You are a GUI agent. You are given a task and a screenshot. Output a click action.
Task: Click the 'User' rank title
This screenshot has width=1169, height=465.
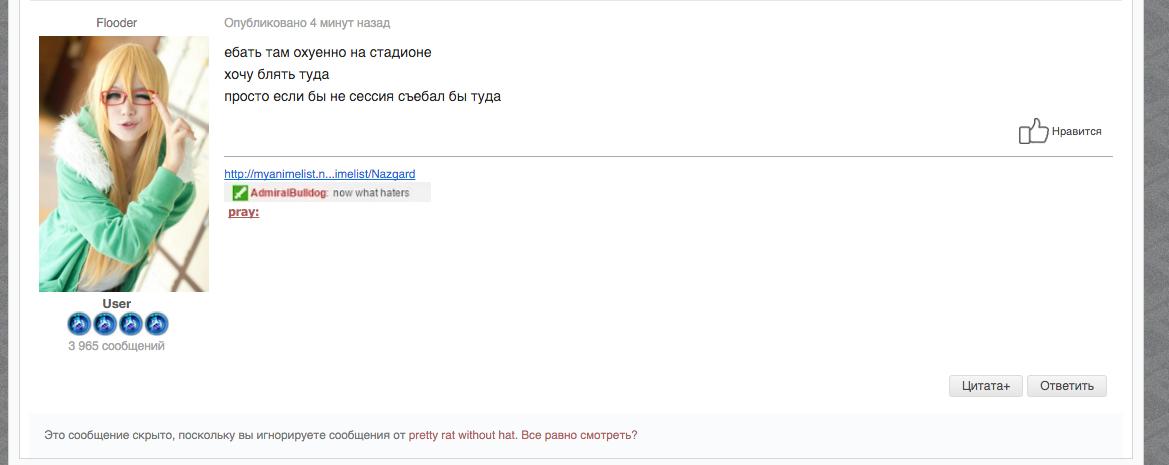pos(117,304)
